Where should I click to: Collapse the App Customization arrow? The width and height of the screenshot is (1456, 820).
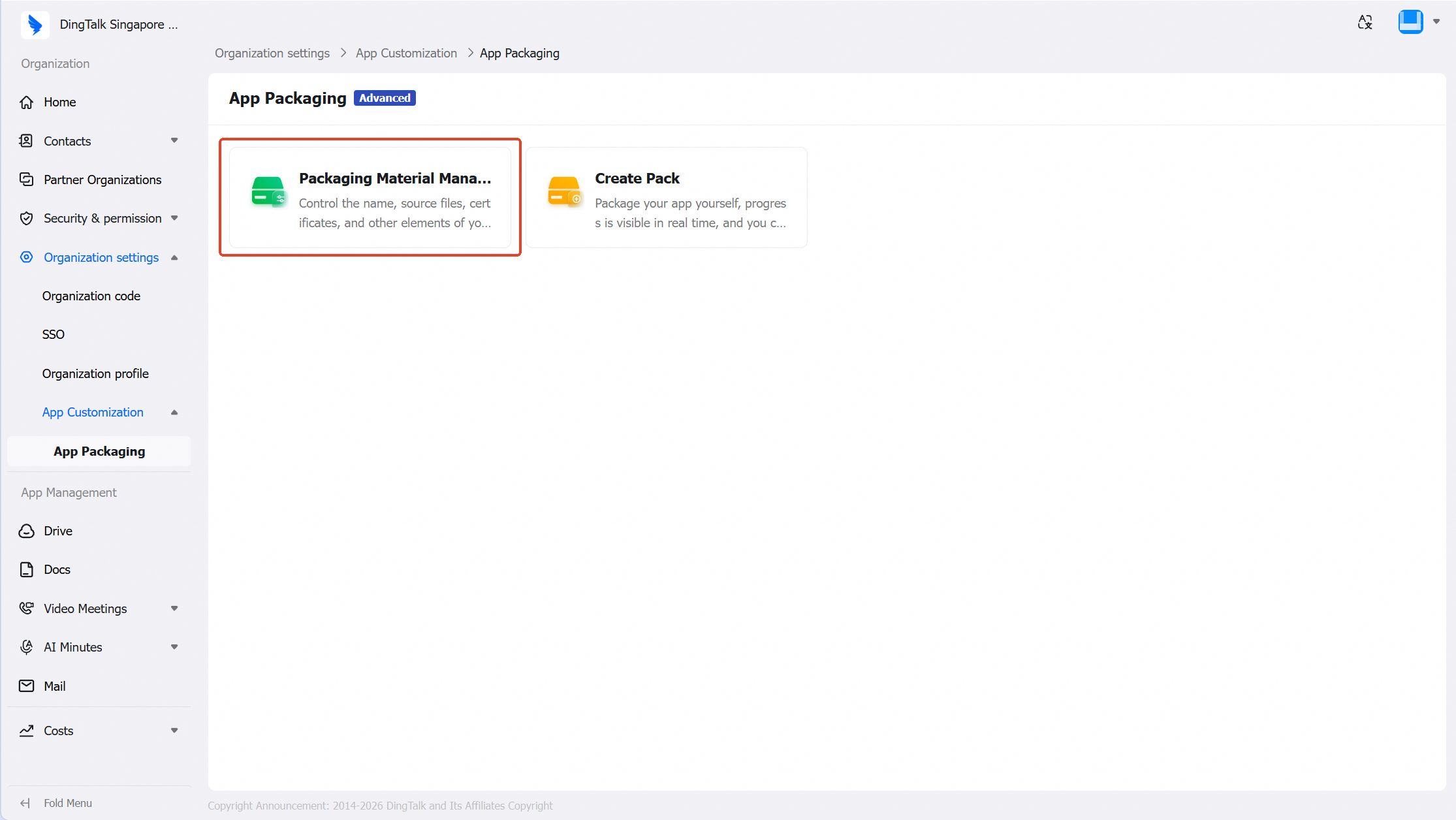[x=174, y=412]
